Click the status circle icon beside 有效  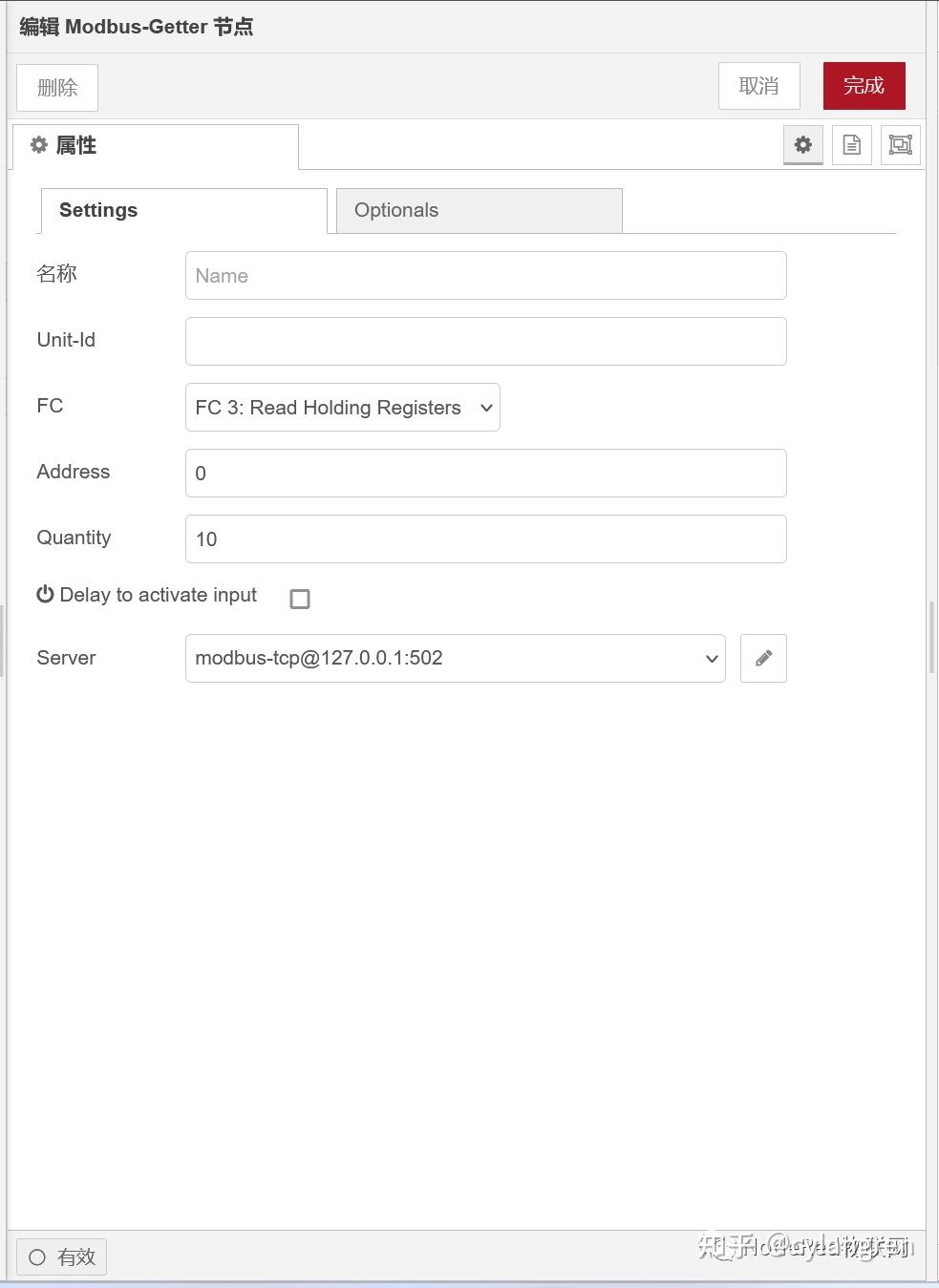click(x=38, y=1257)
